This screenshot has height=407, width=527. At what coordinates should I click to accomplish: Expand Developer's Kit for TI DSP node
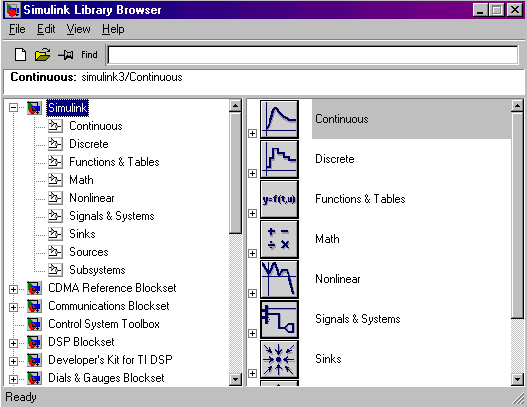pyautogui.click(x=13, y=361)
